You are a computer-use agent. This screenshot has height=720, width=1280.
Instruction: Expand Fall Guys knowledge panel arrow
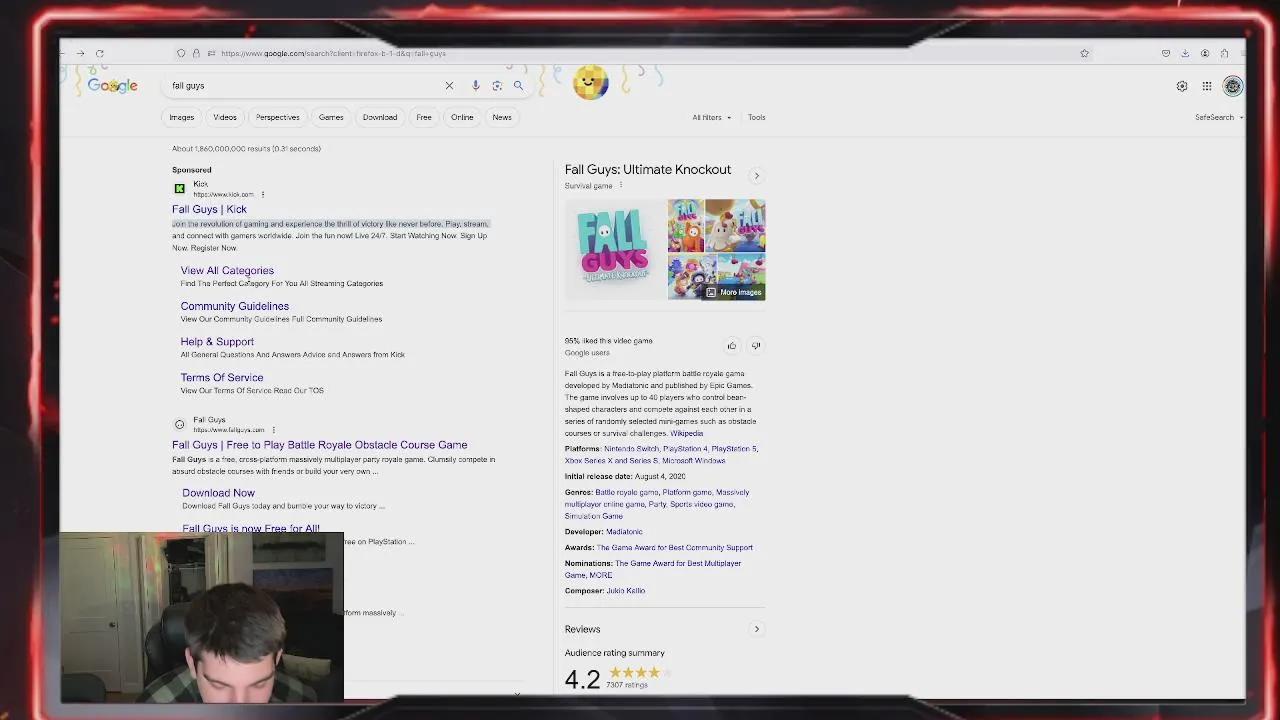point(756,176)
